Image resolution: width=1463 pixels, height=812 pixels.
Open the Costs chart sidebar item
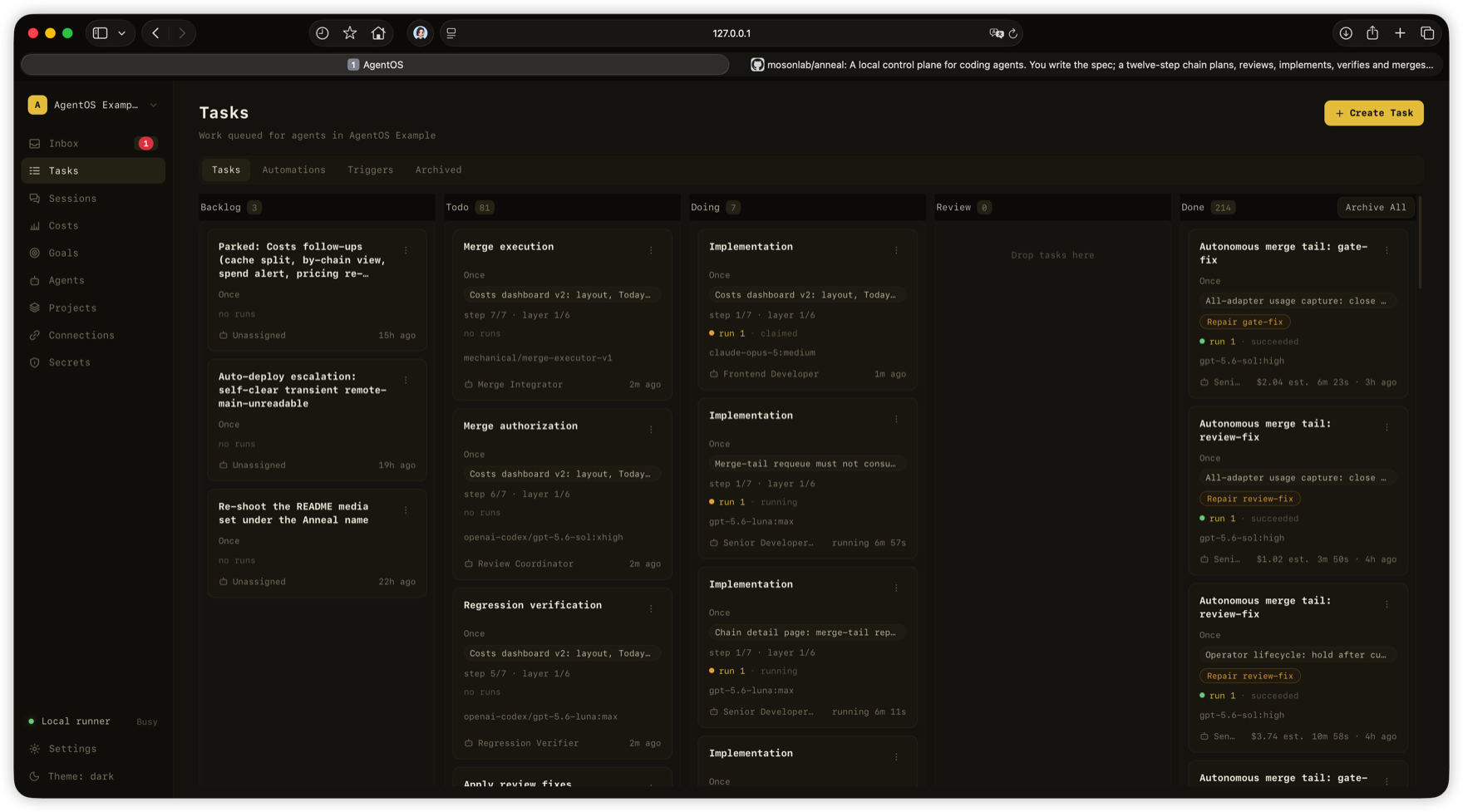click(92, 226)
